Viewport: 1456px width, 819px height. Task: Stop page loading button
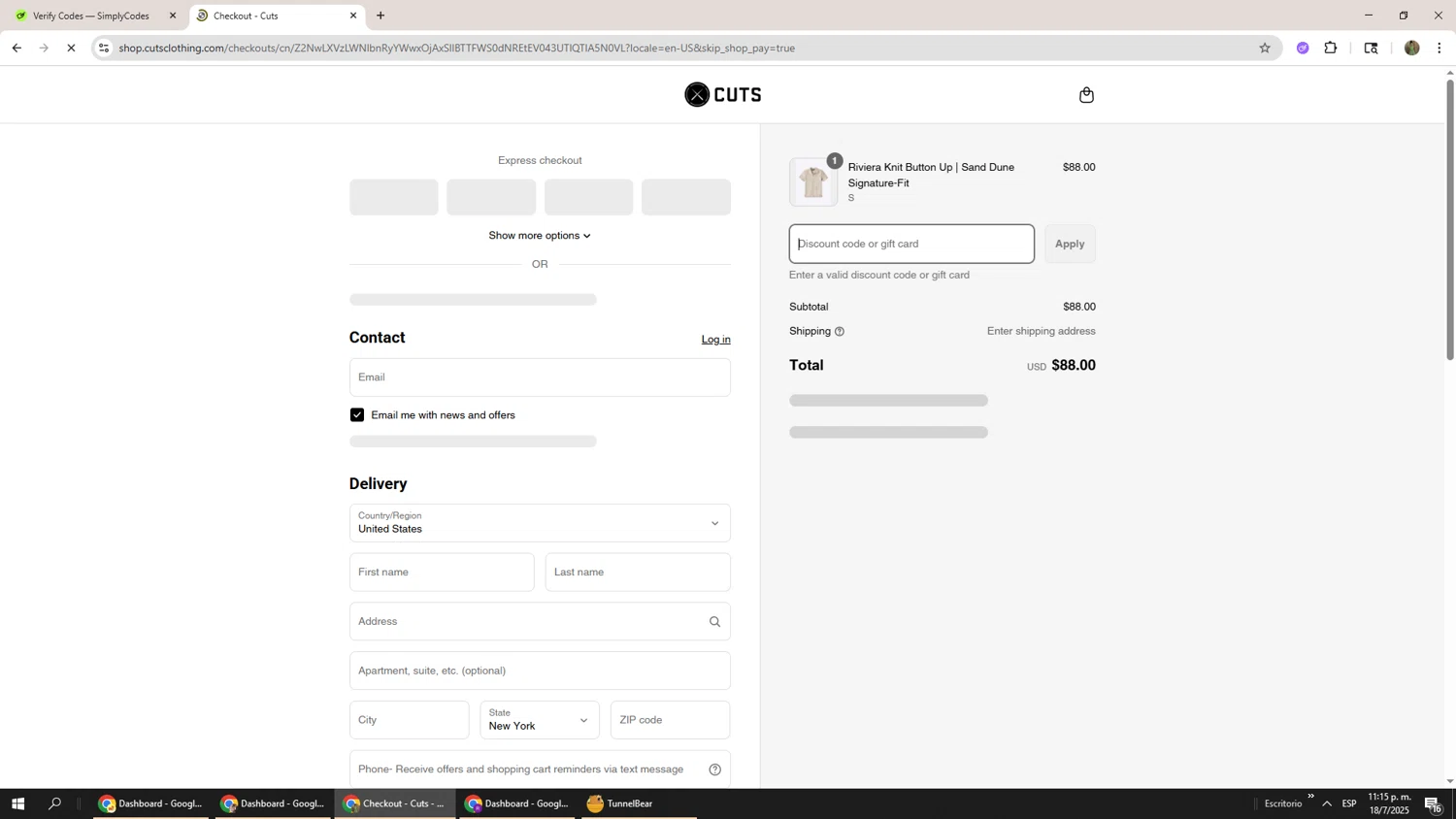pyautogui.click(x=71, y=48)
